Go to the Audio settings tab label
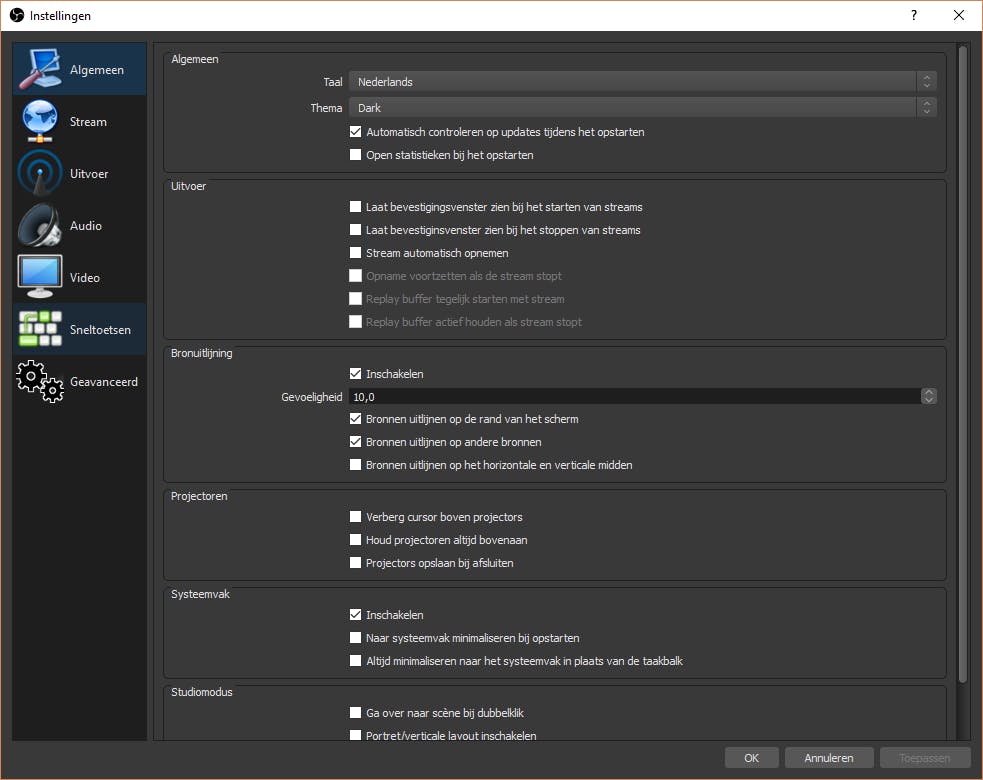This screenshot has height=780, width=983. [x=86, y=226]
